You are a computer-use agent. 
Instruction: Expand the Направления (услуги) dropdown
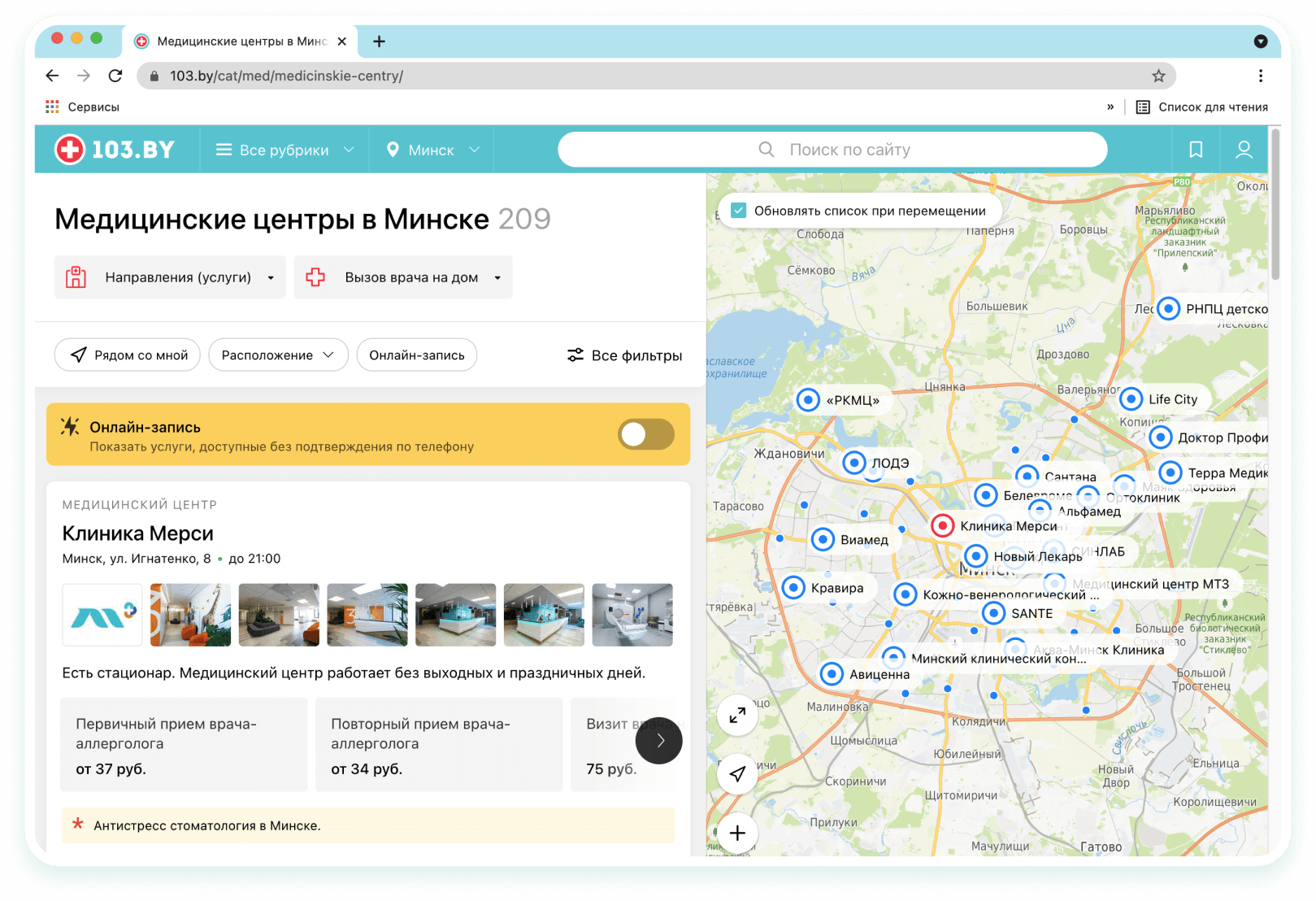[170, 277]
